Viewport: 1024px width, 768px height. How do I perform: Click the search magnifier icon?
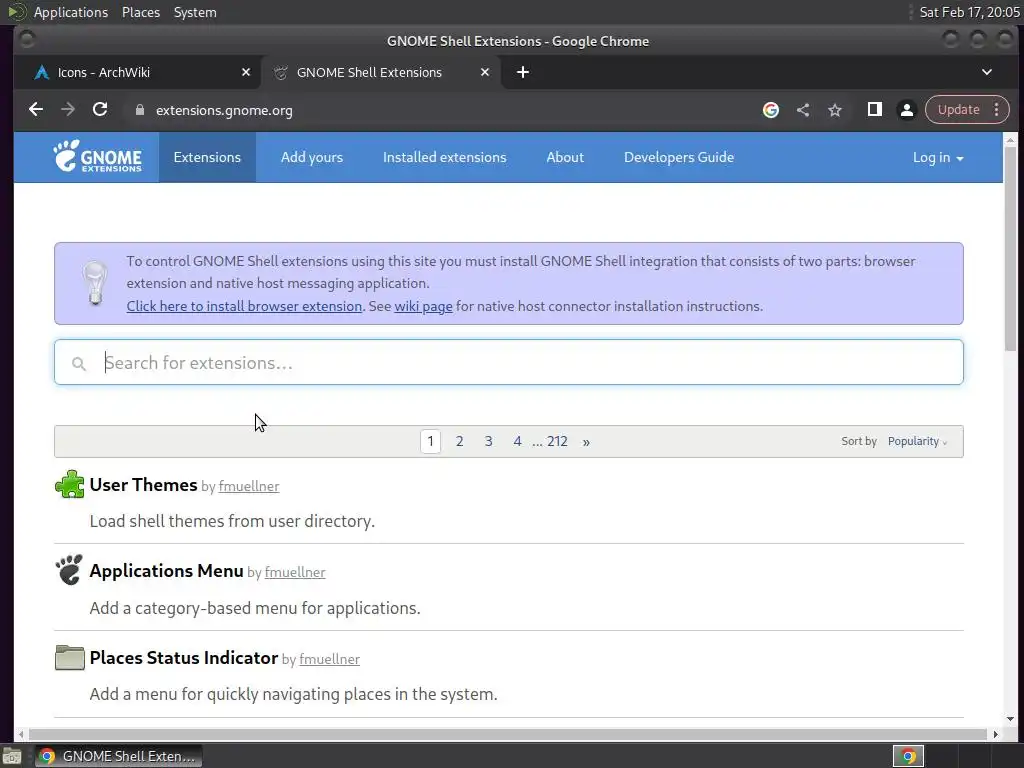[78, 364]
